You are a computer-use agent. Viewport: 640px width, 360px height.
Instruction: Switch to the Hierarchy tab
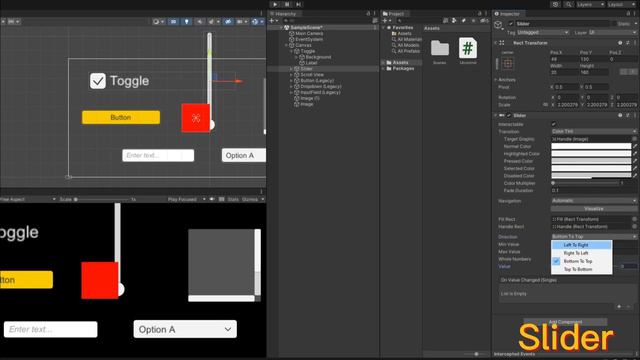tap(283, 13)
